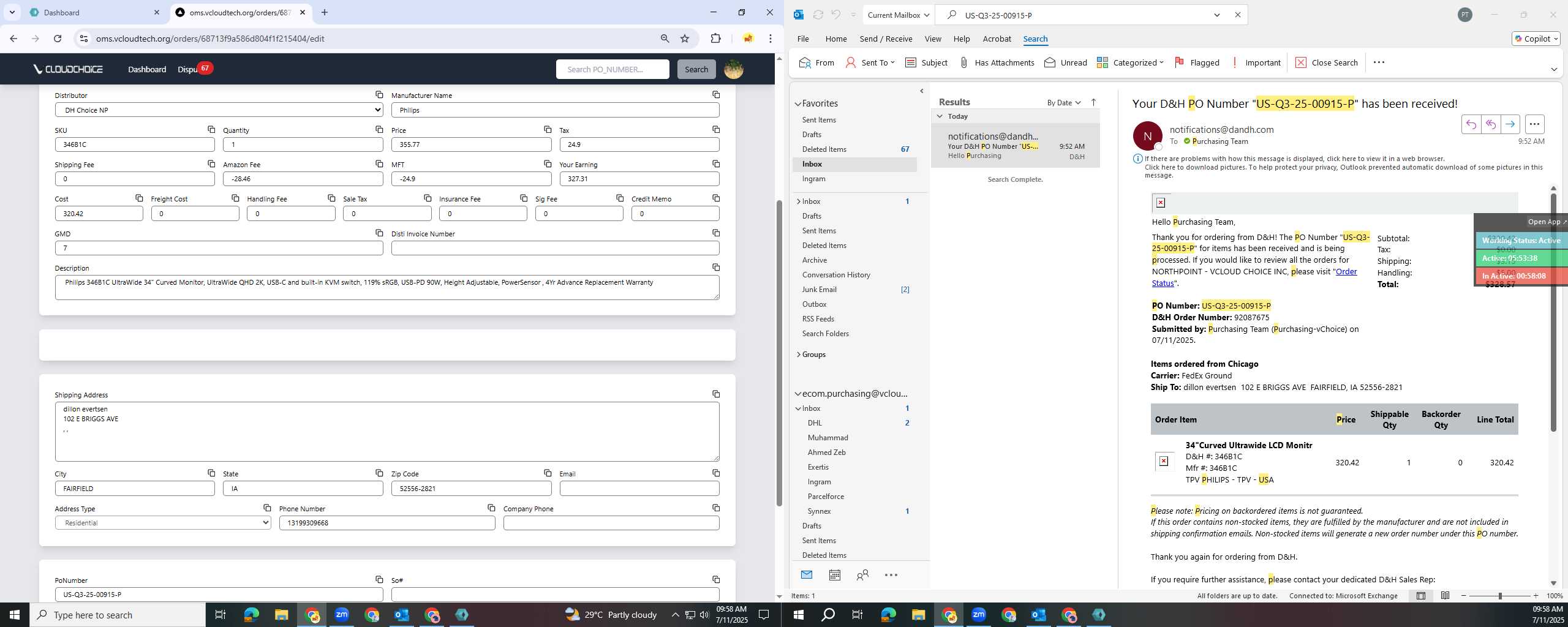1568x627 pixels.
Task: Collapse the Favorites folder group
Action: [x=798, y=104]
